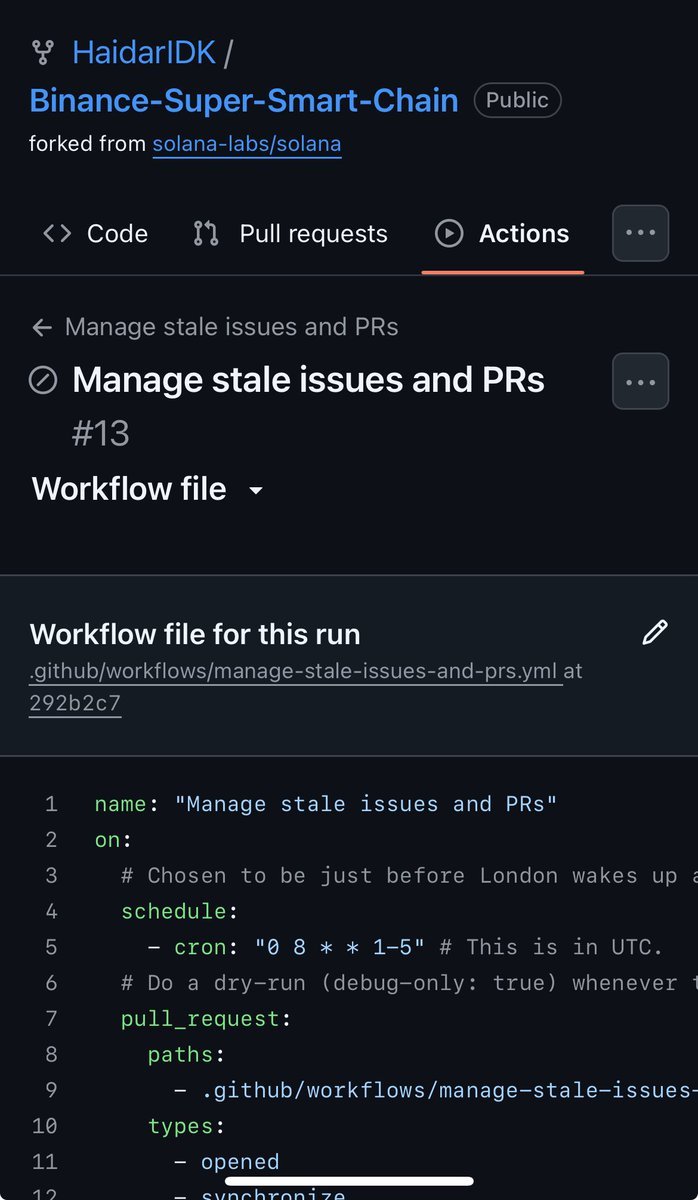Click the fork icon beside HaidarIDK
698x1200 pixels.
click(42, 52)
